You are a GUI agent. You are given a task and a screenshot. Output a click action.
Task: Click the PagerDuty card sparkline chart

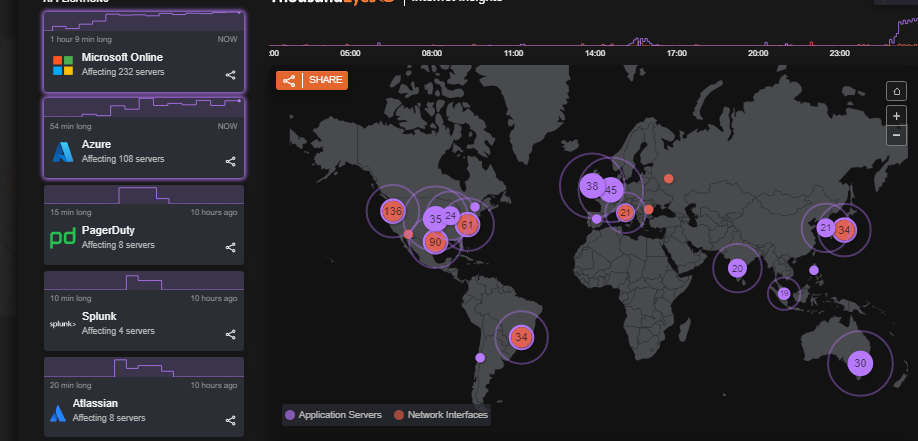pos(144,194)
